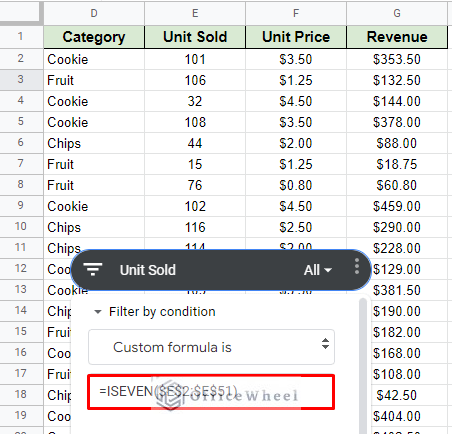Select column F header
The width and height of the screenshot is (452, 434).
(x=296, y=13)
